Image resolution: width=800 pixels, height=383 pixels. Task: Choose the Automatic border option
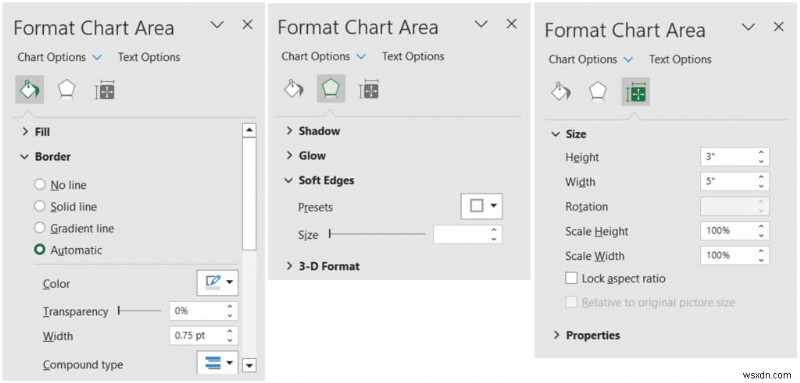pyautogui.click(x=68, y=250)
